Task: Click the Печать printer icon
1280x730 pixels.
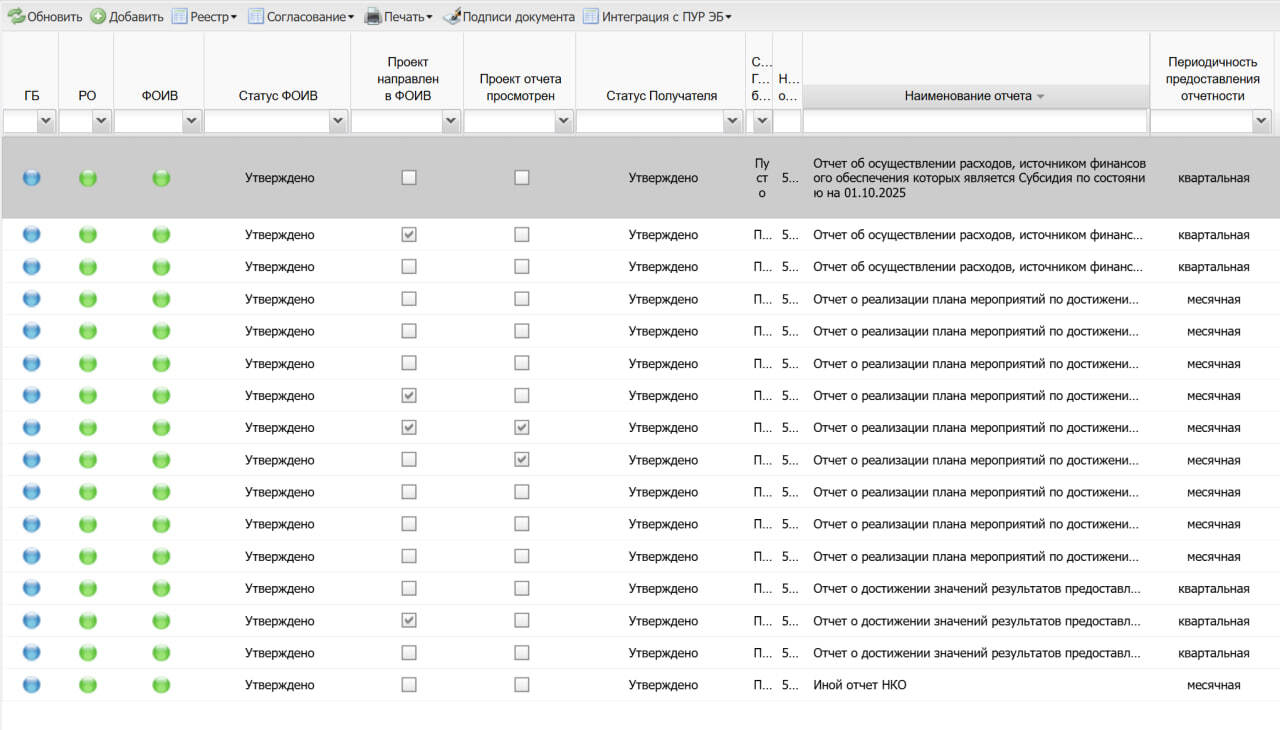Action: click(x=373, y=16)
